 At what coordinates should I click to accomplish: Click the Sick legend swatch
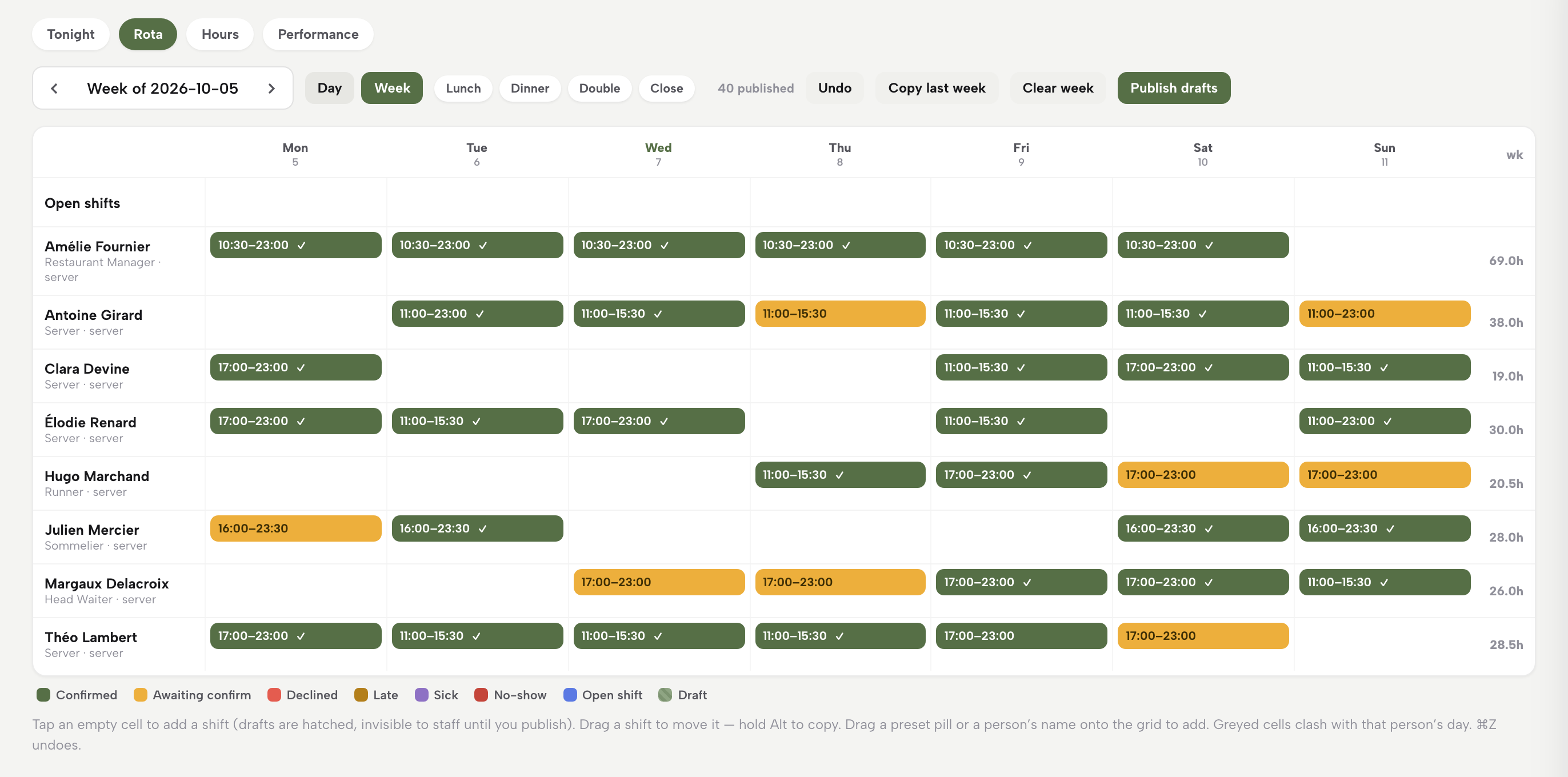click(x=421, y=695)
